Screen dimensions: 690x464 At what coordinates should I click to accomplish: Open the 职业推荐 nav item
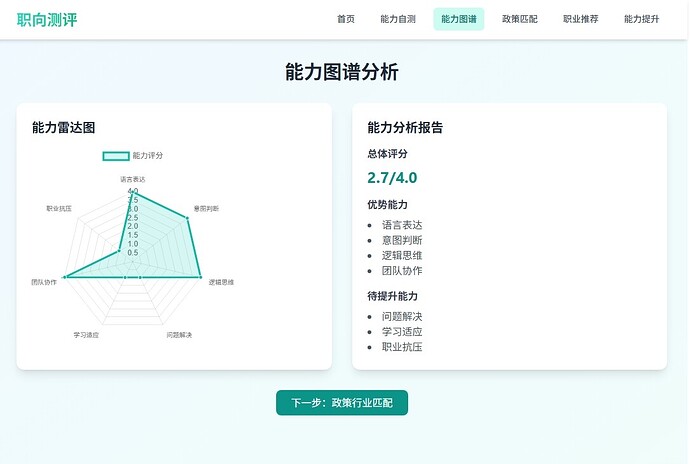[x=580, y=19]
